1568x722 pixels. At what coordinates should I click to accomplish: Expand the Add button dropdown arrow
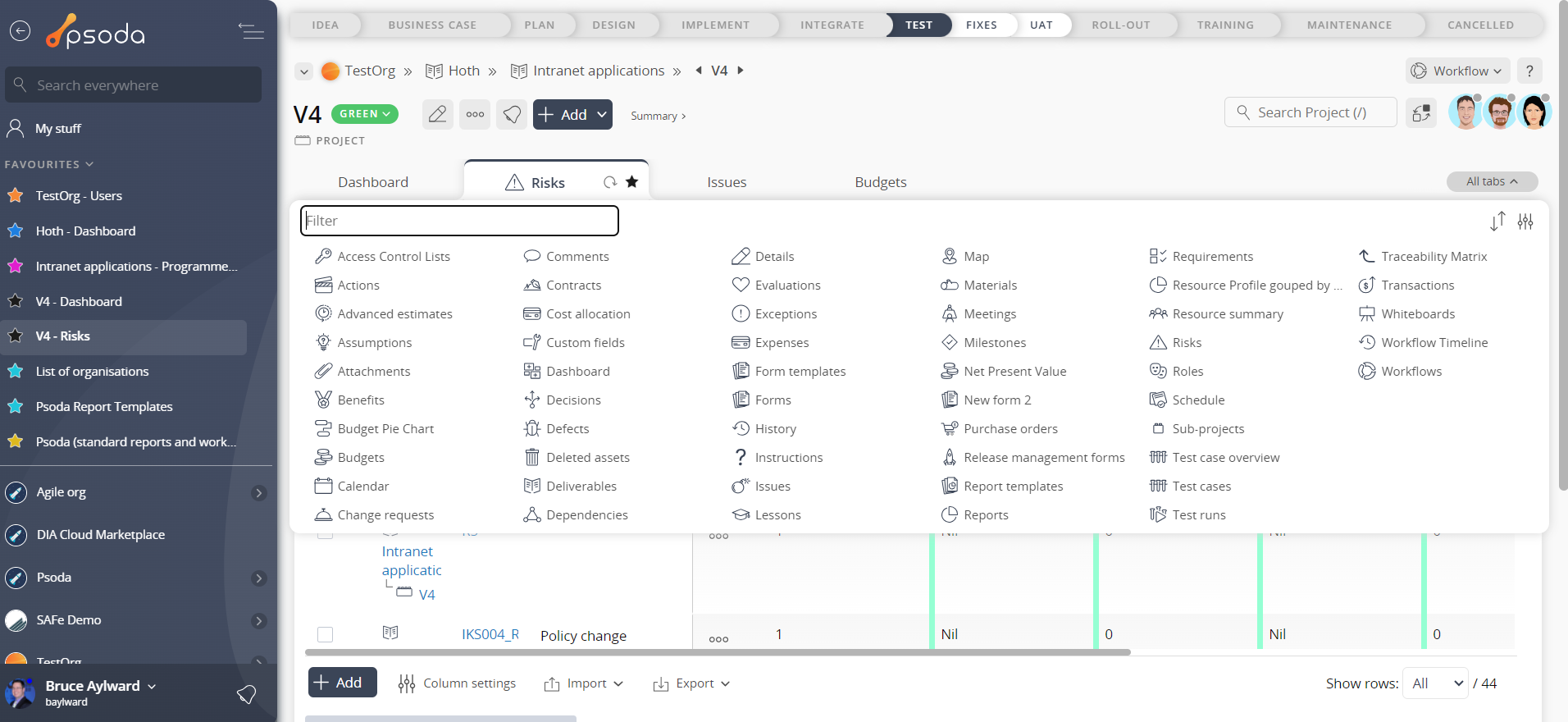pos(602,114)
